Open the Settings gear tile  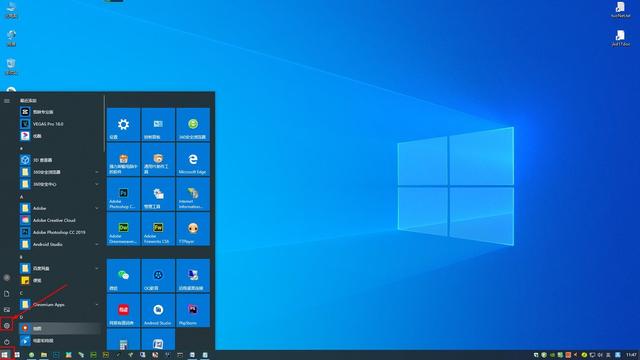click(123, 124)
